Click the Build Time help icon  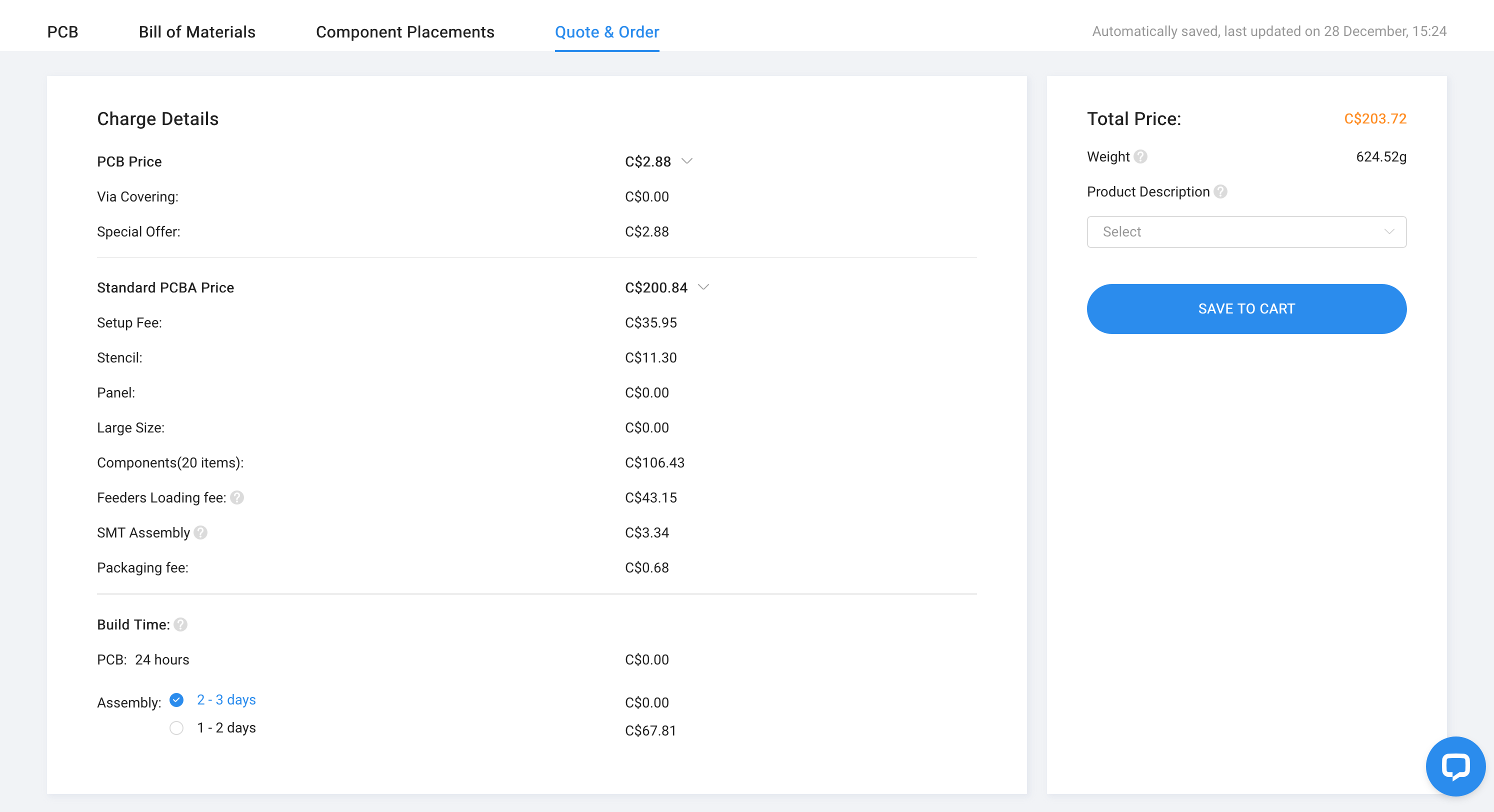click(x=180, y=624)
